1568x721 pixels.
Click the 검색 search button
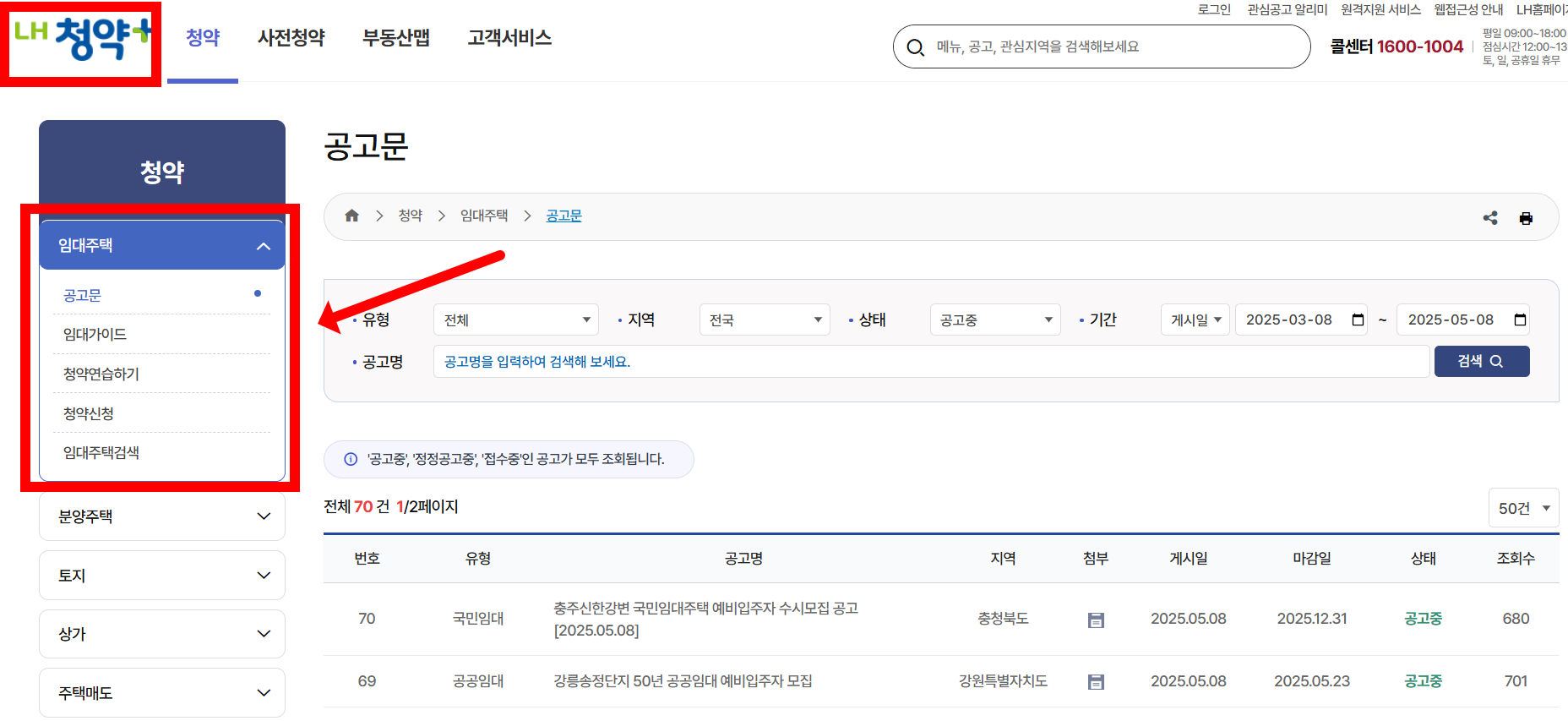[x=1482, y=361]
